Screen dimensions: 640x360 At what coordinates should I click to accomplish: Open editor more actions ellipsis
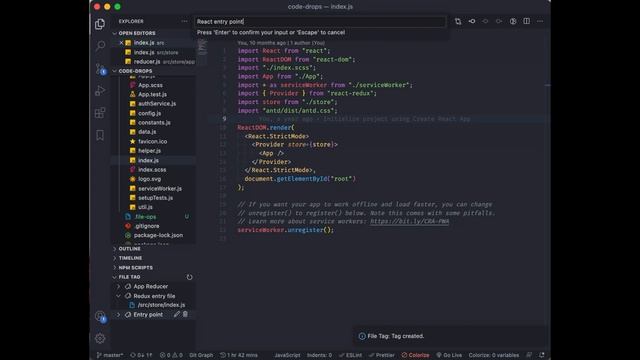(x=540, y=21)
